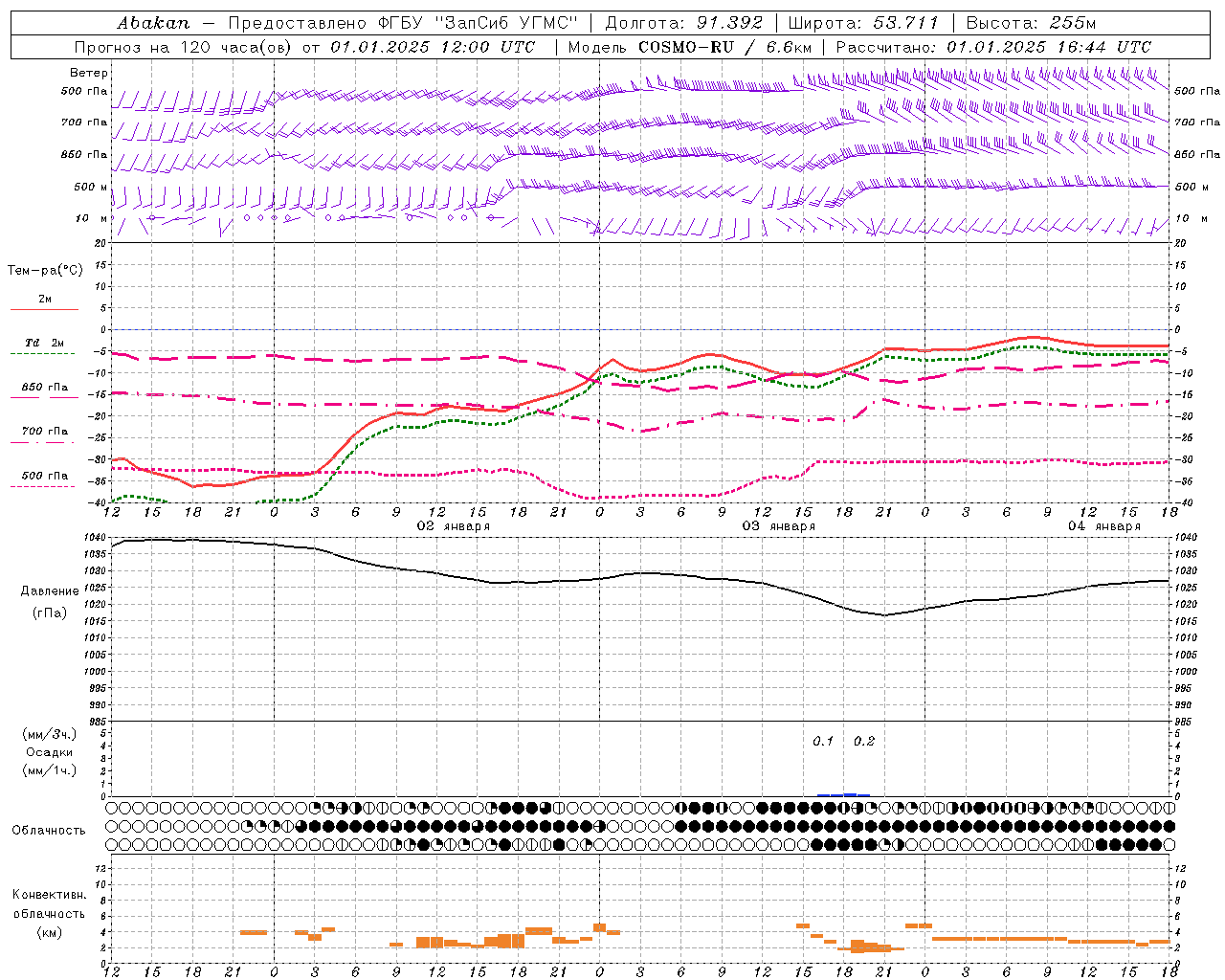Click the 0.1 precipitation amount value
Viewport: 1225px width, 980px height.
click(823, 741)
